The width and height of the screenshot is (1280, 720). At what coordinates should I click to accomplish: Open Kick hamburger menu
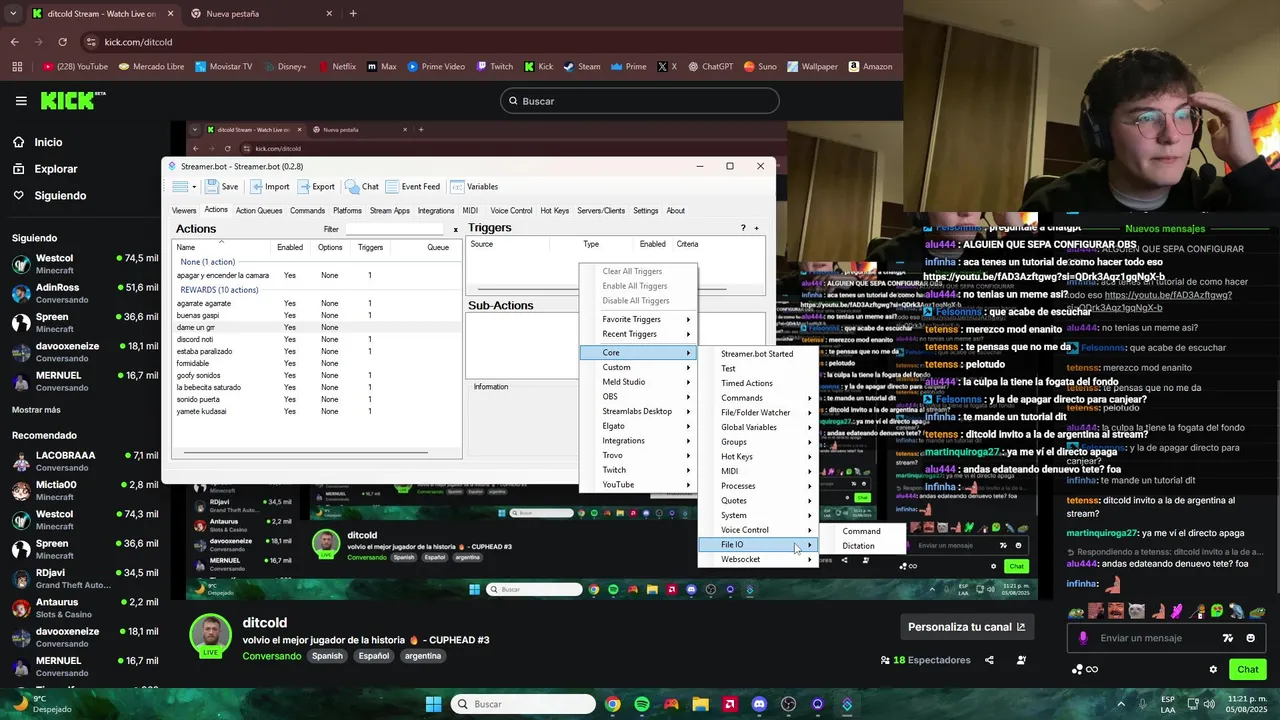tap(21, 101)
